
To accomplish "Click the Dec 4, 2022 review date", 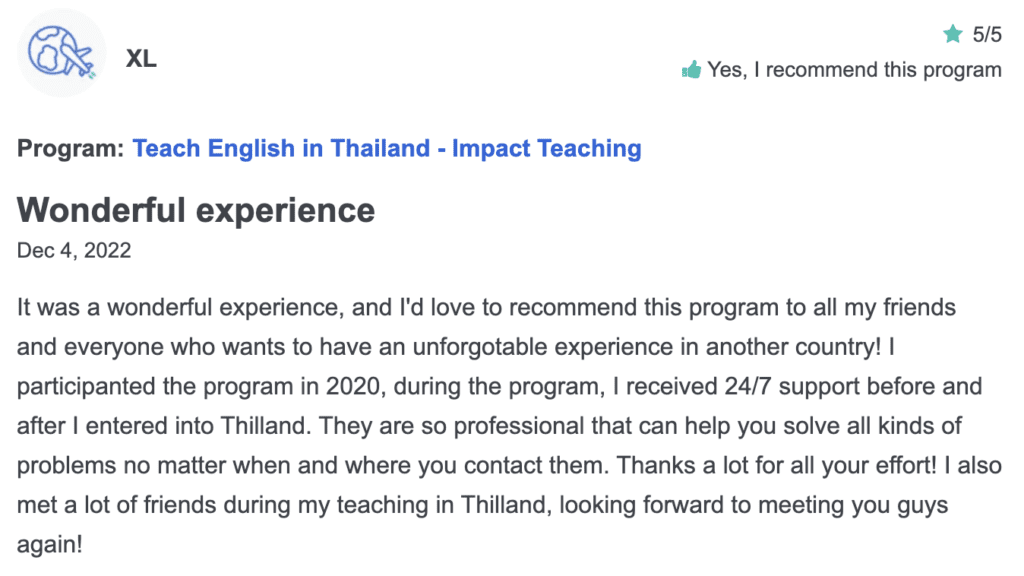I will pos(74,250).
